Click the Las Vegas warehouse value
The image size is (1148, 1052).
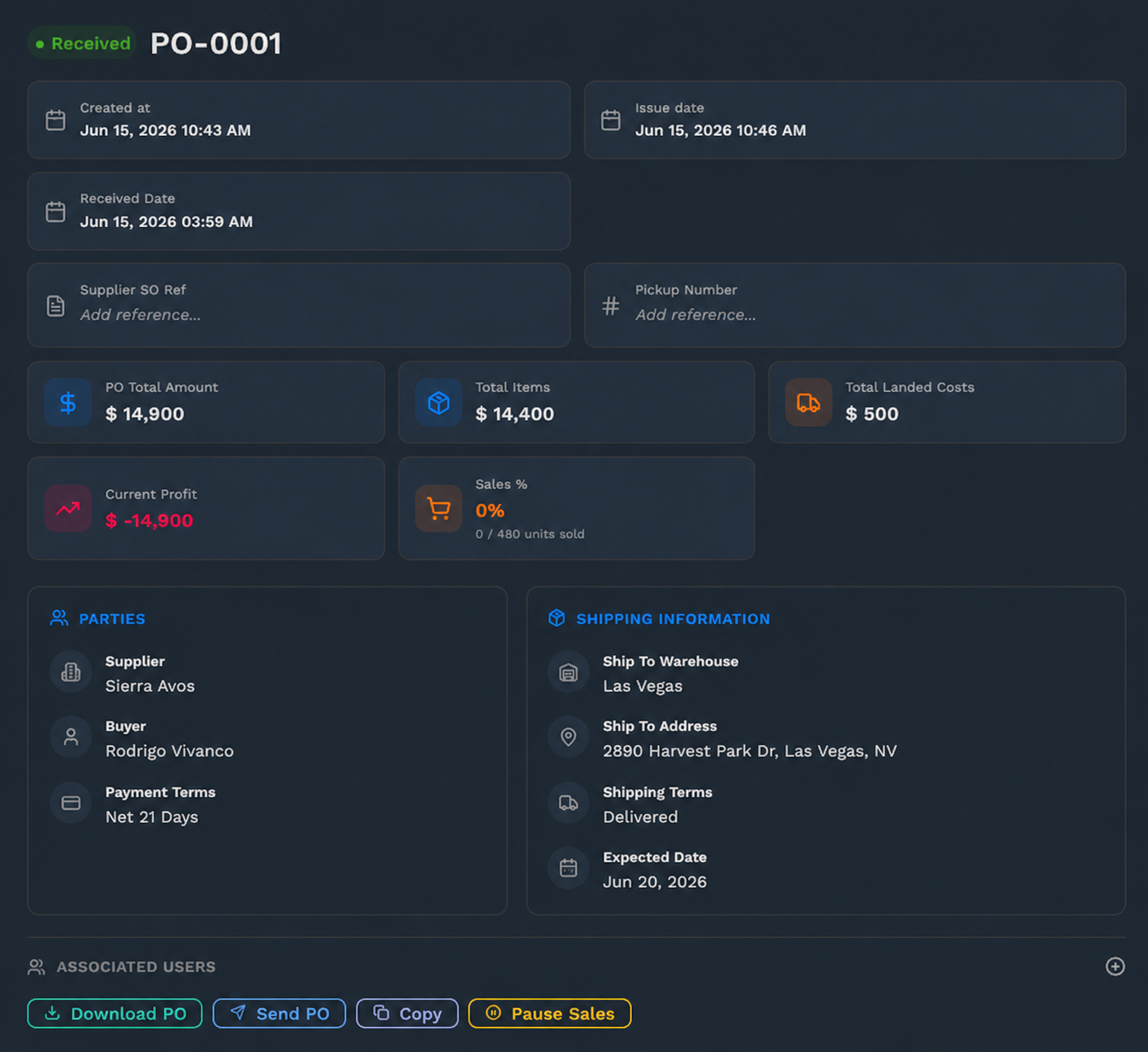(x=642, y=686)
